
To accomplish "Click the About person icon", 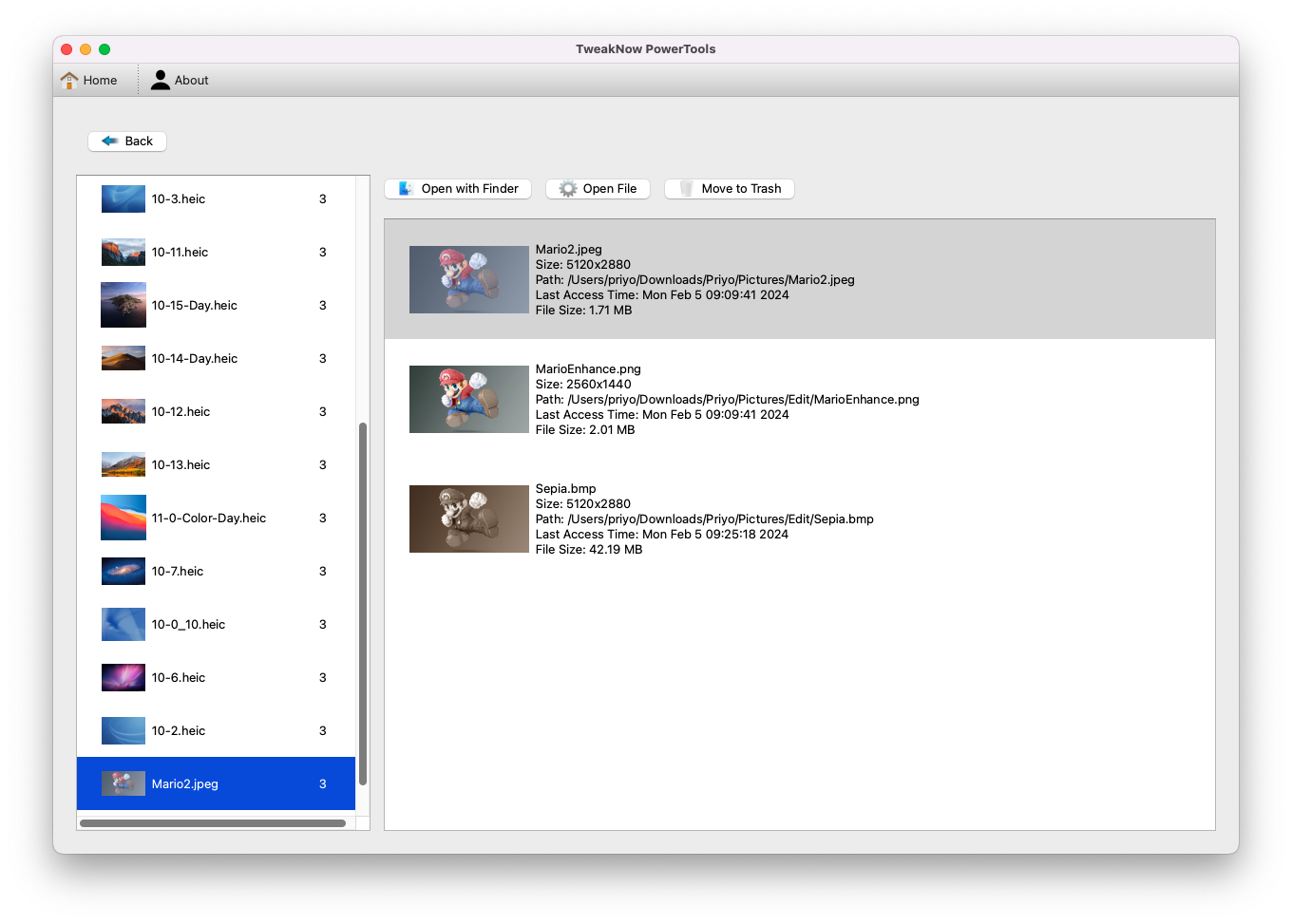I will [161, 81].
